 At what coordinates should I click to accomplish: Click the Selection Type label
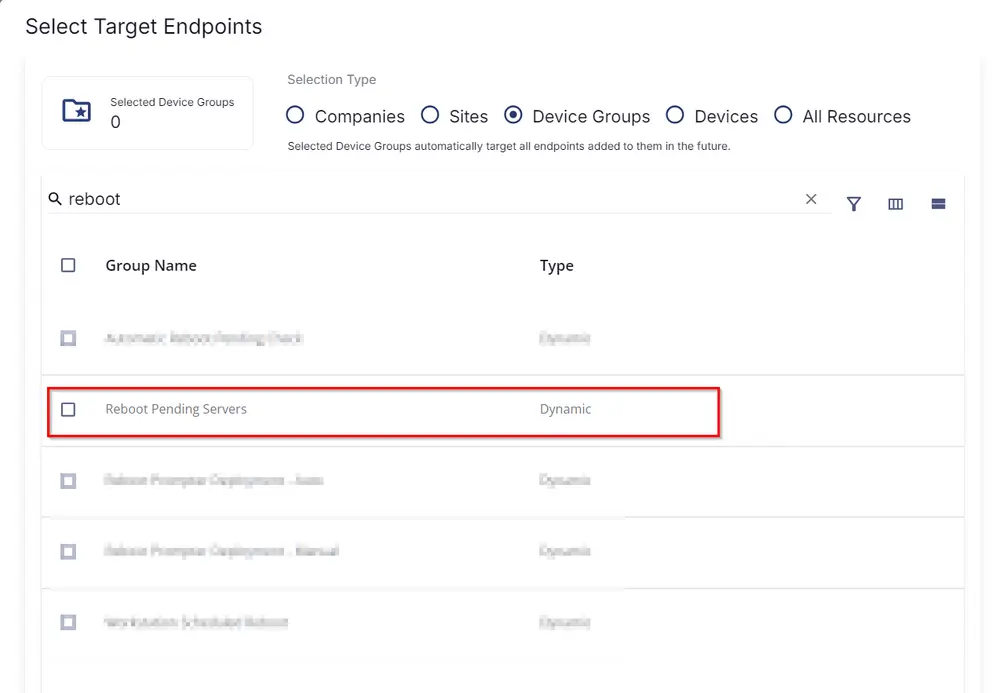coord(332,80)
